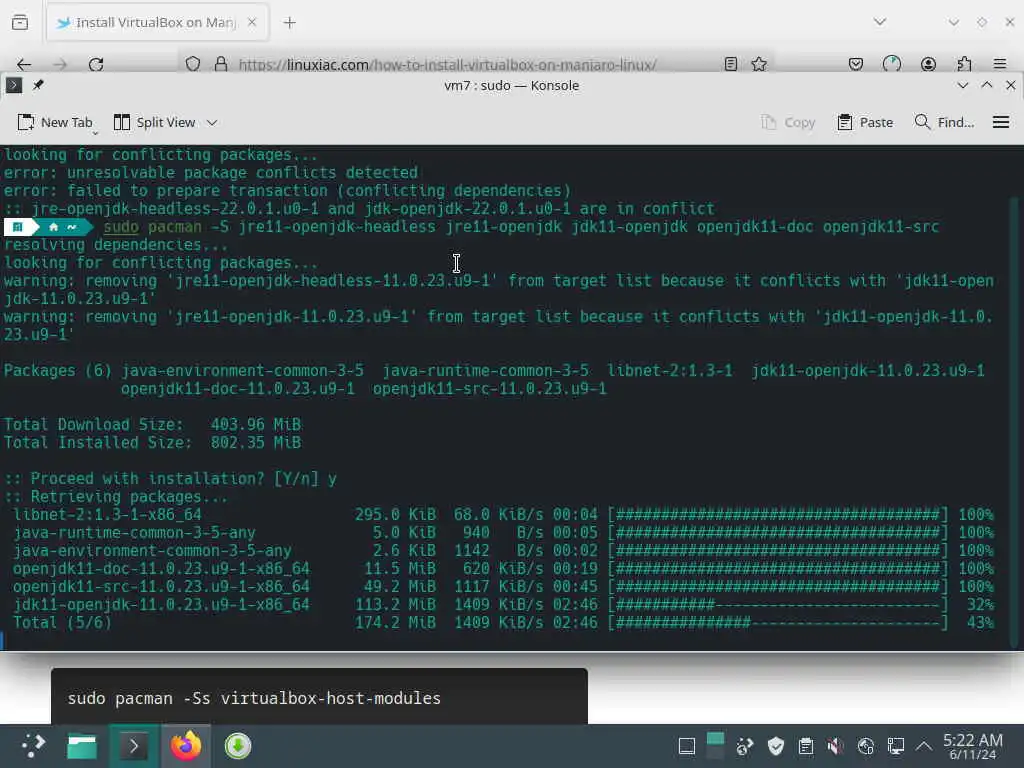This screenshot has width=1024, height=768.
Task: Expand the Split View dropdown arrow
Action: 212,122
